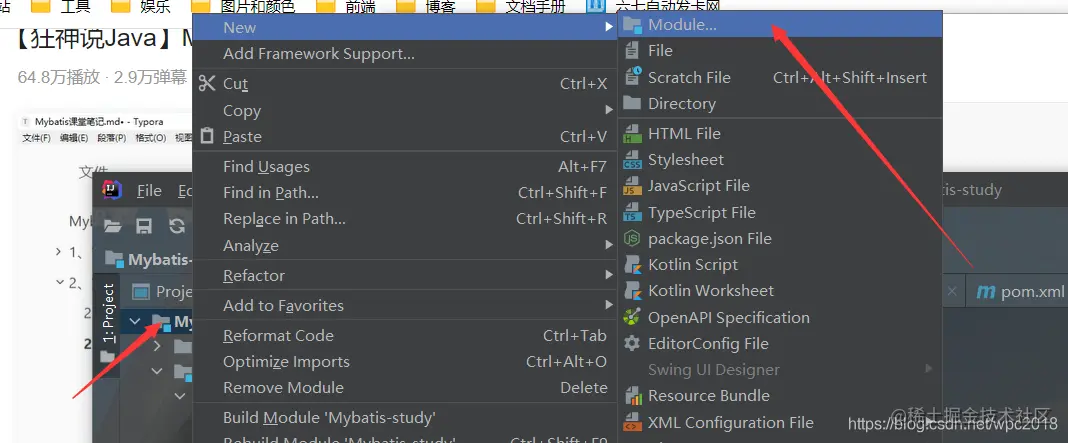This screenshot has width=1068, height=443.
Task: Select Optimize Imports menu entry
Action: point(405,362)
